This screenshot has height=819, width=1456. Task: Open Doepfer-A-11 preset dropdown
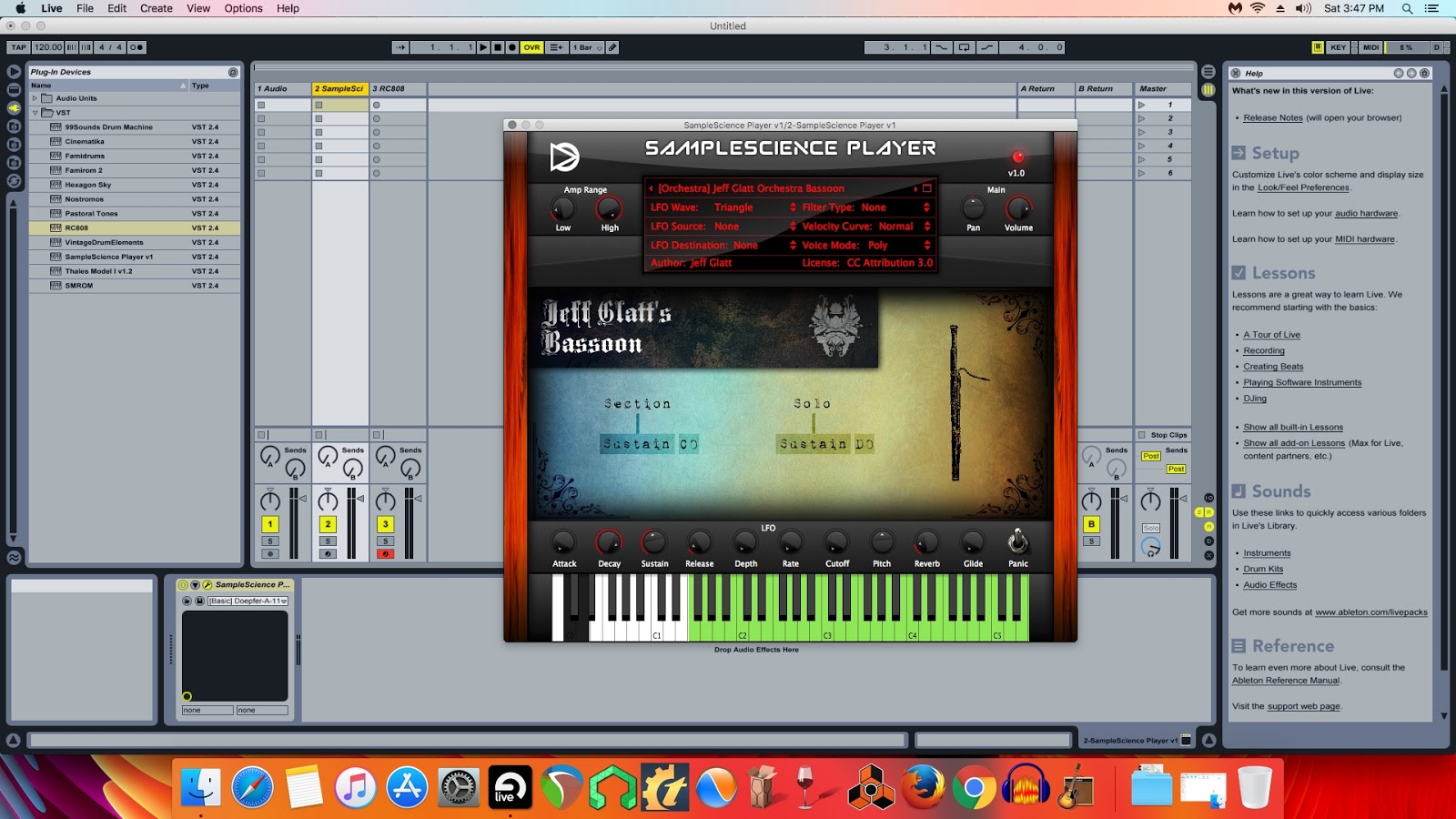tap(248, 601)
